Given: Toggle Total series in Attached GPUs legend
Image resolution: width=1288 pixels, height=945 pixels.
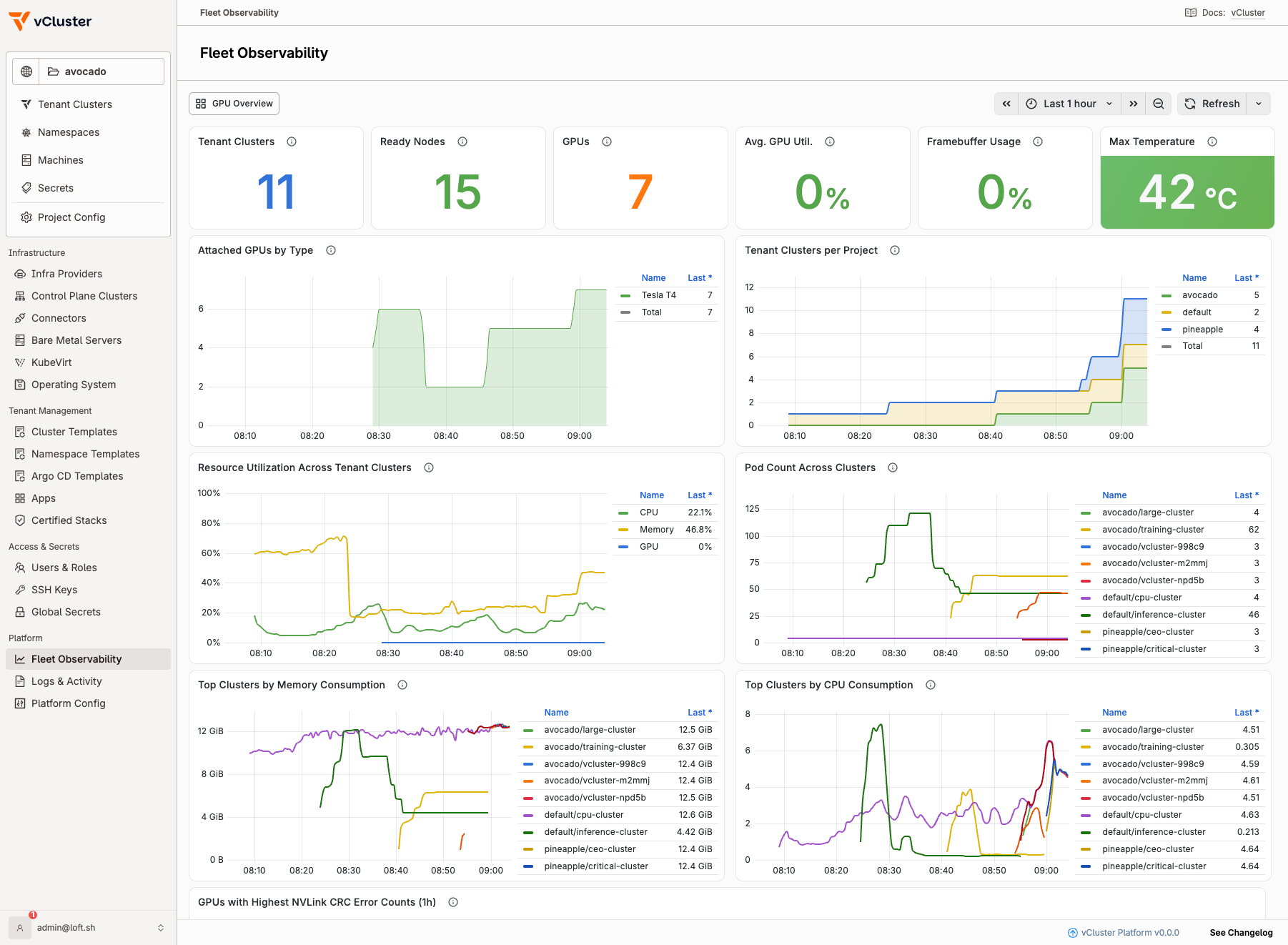Looking at the screenshot, I should pos(651,312).
